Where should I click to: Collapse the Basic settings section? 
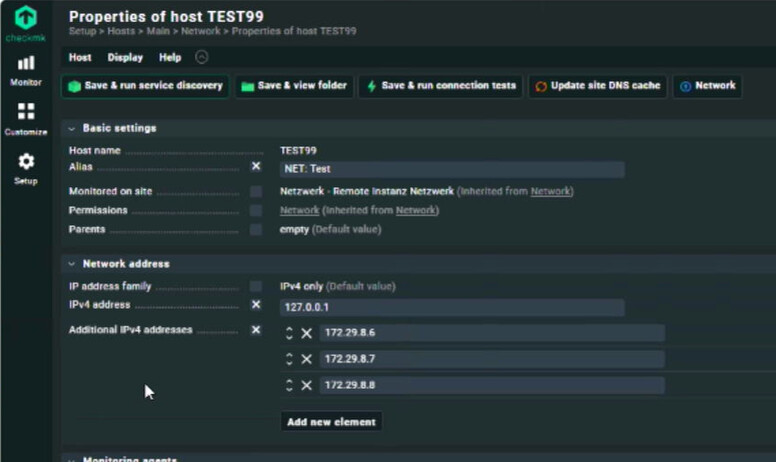click(72, 129)
